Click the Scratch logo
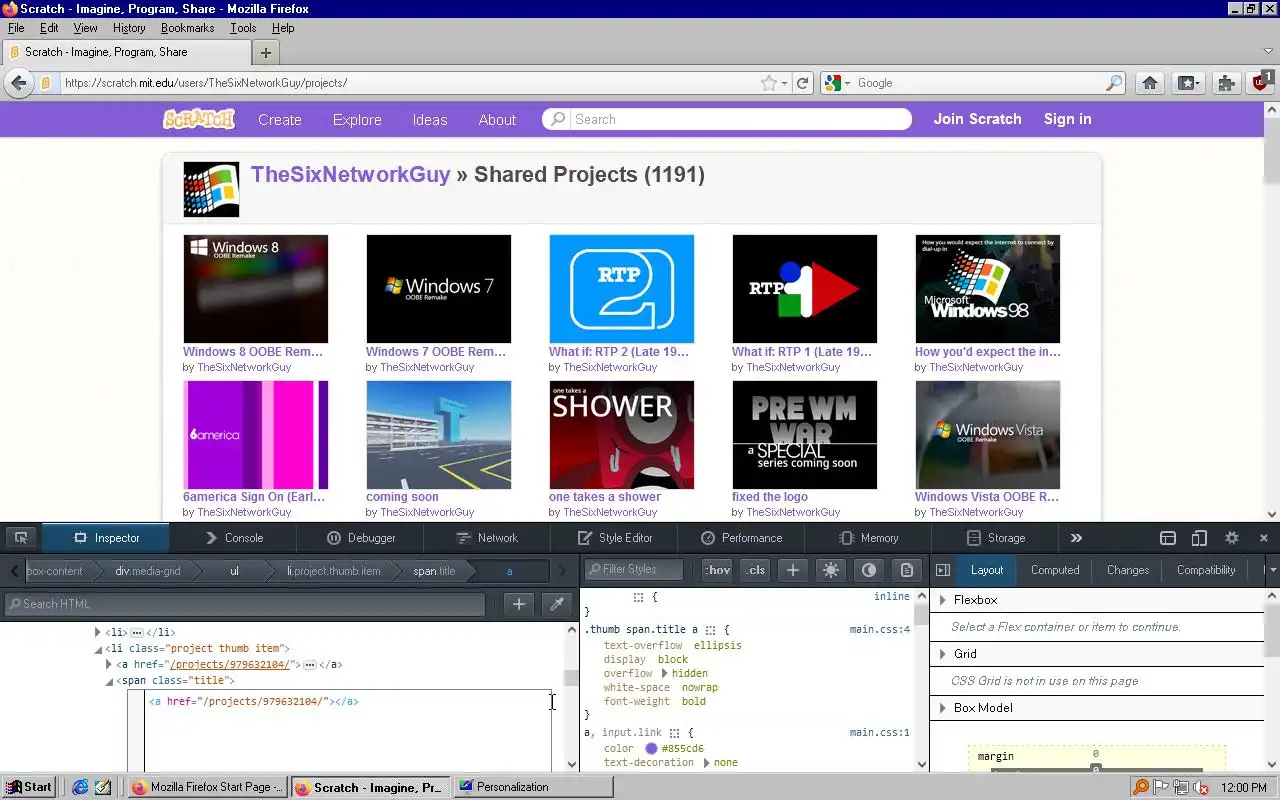Viewport: 1280px width, 800px height. click(198, 119)
